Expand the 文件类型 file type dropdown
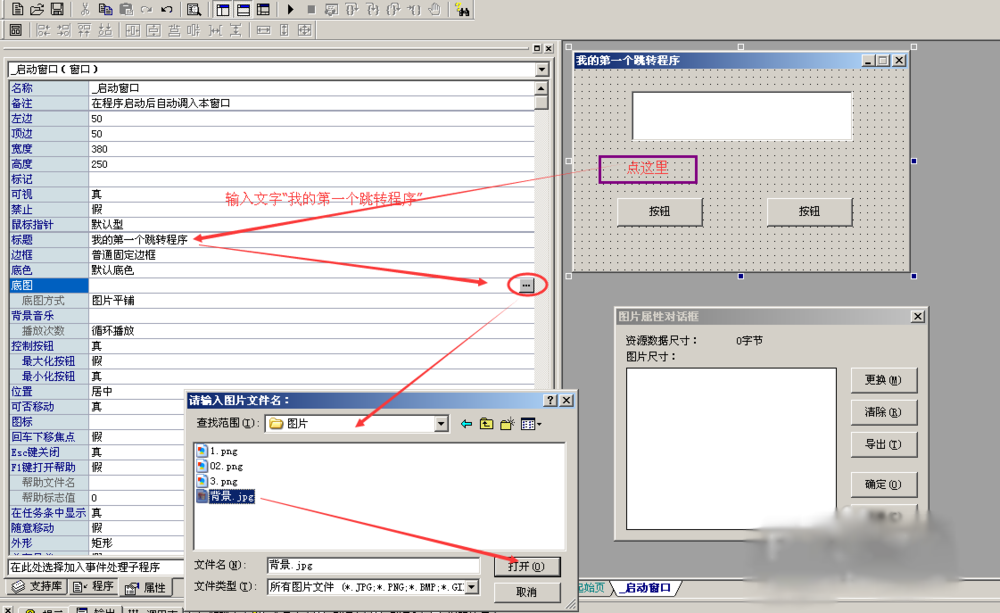 coord(472,587)
